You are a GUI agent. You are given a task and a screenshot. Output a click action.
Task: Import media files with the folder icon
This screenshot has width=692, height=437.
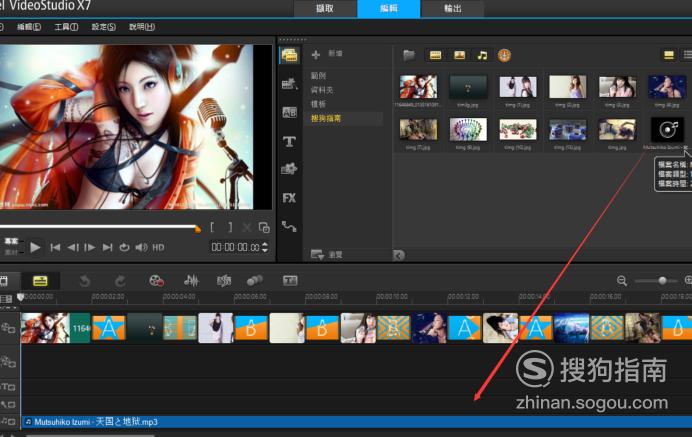point(409,55)
